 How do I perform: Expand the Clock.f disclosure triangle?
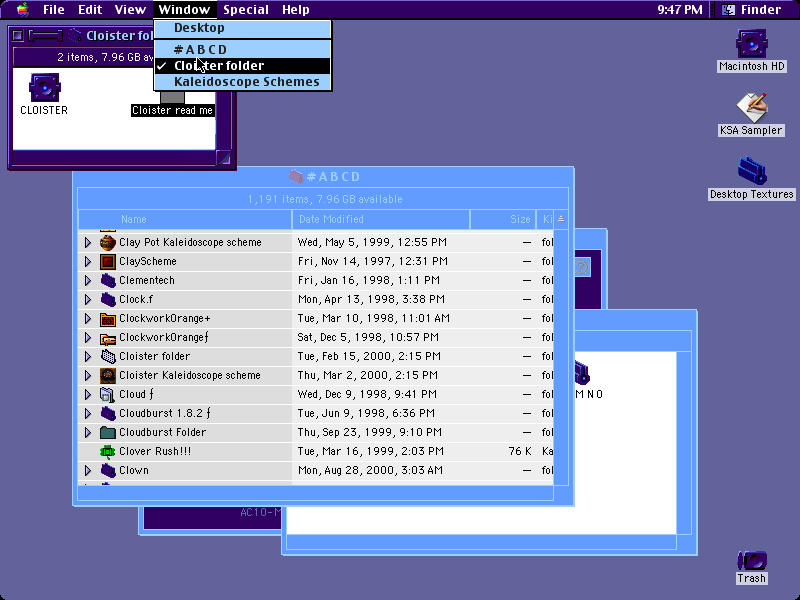pyautogui.click(x=88, y=299)
